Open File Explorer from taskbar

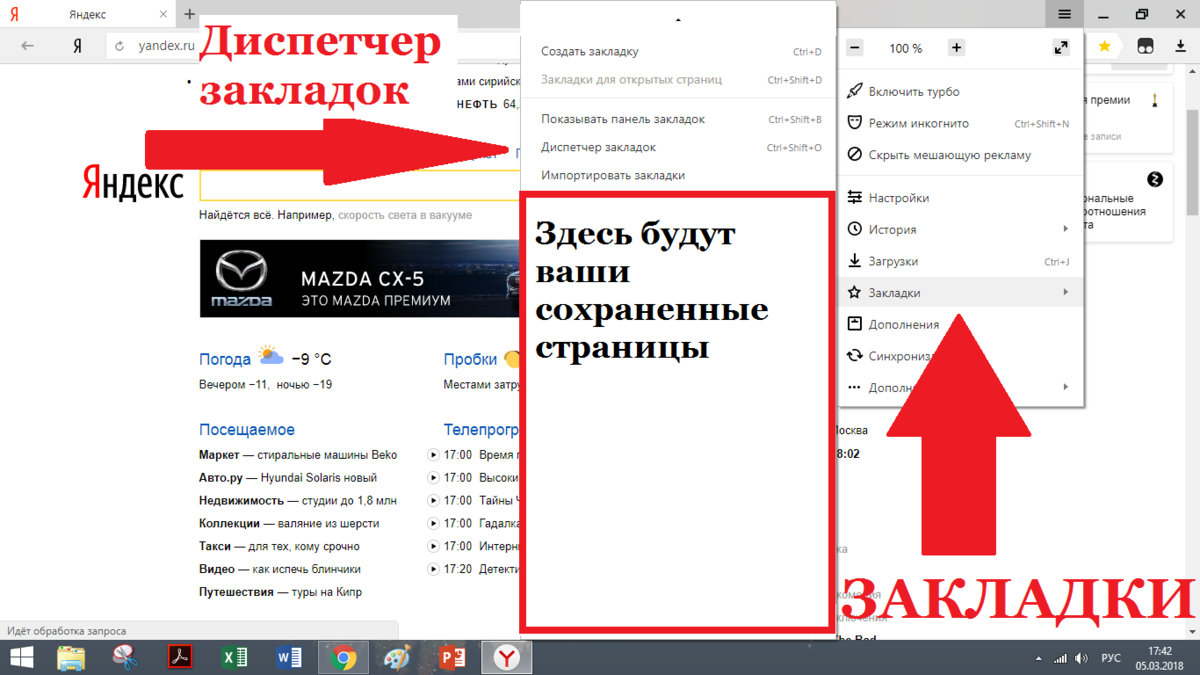point(71,658)
